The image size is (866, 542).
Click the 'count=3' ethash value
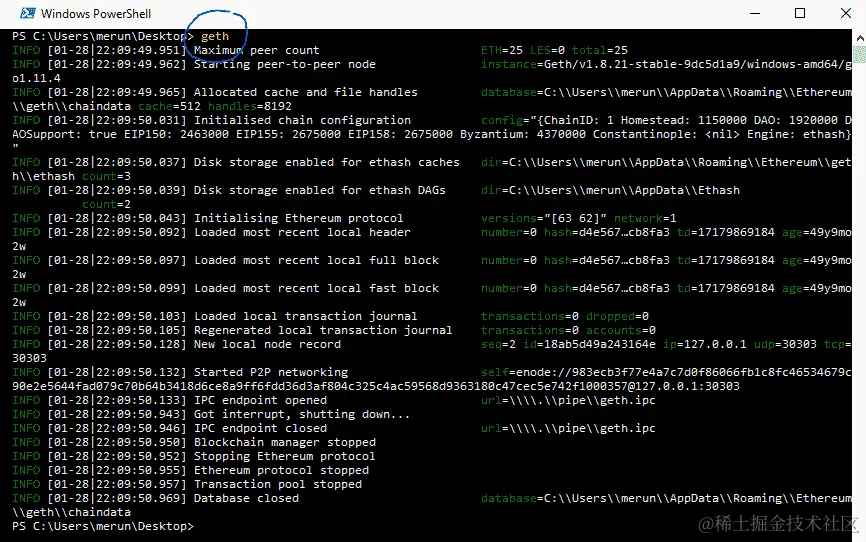[x=107, y=176]
